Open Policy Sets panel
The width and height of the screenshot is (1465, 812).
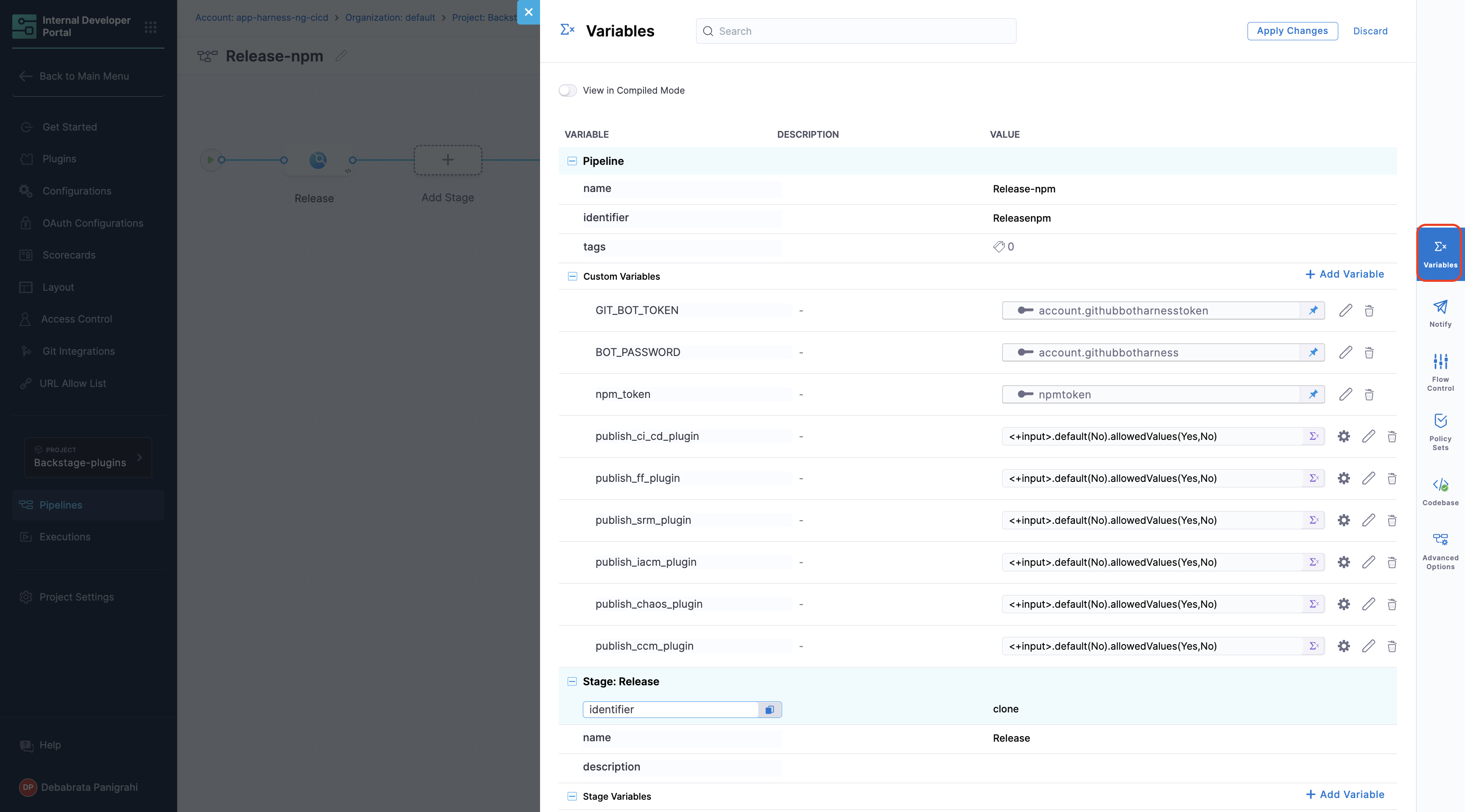pyautogui.click(x=1440, y=431)
